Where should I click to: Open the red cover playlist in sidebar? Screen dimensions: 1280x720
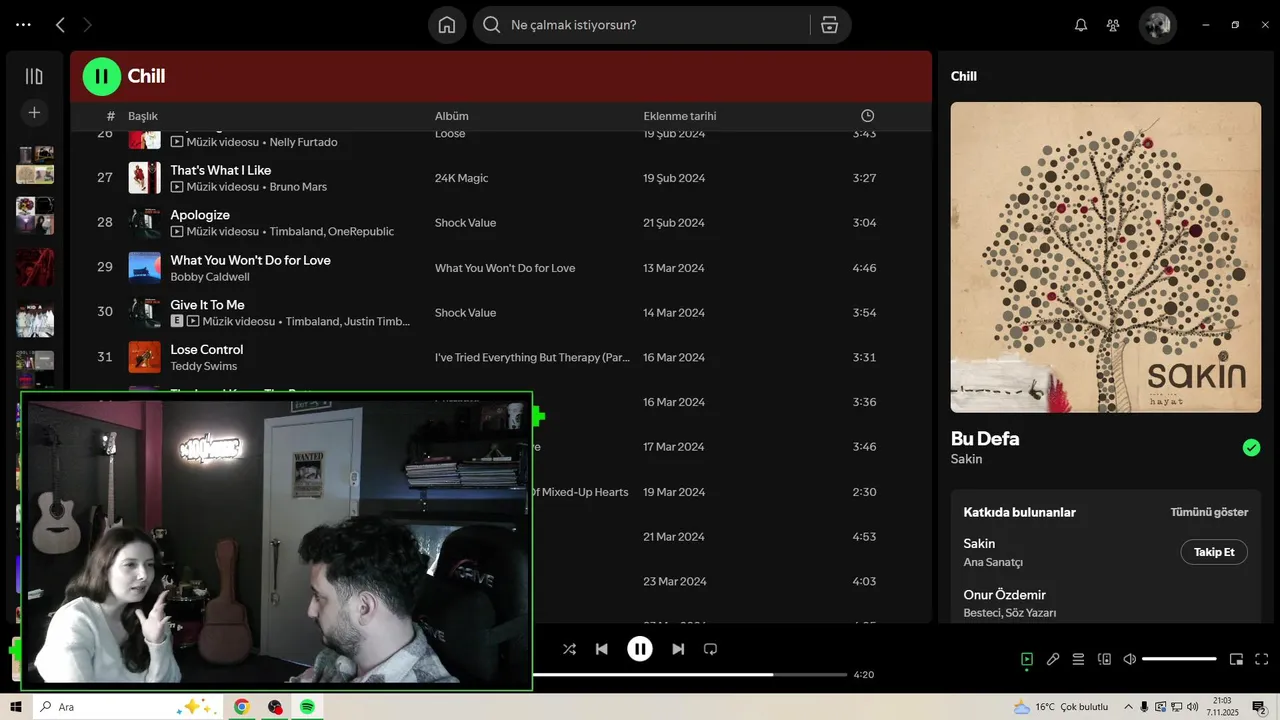35,267
